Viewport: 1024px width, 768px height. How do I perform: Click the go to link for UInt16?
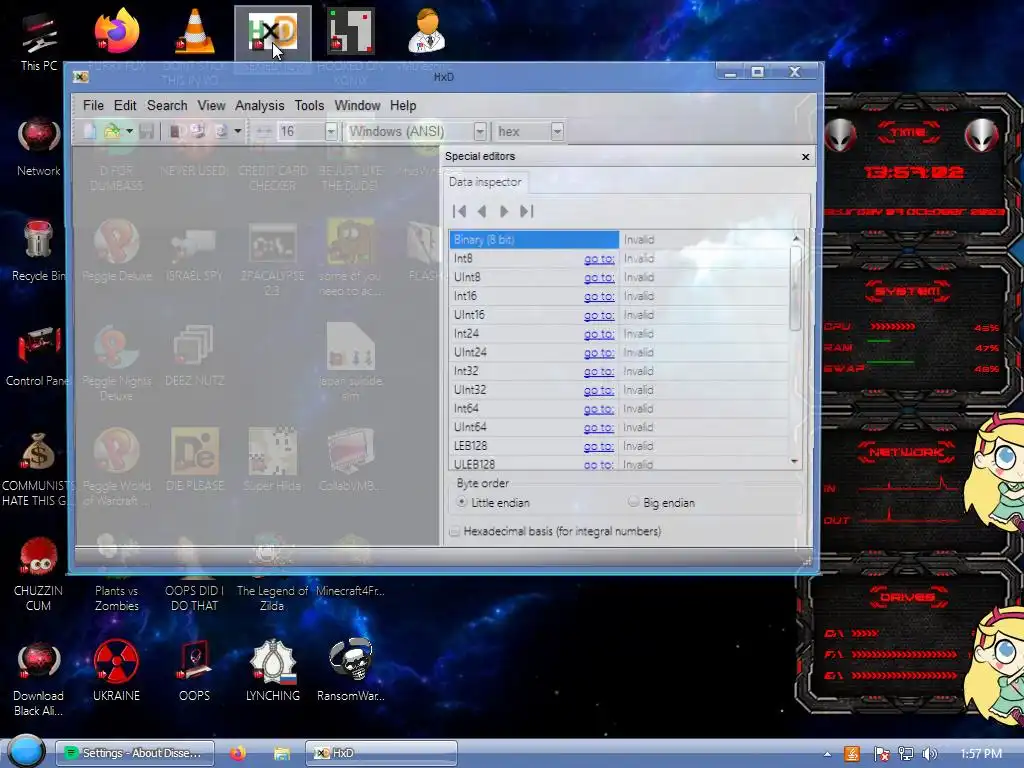599,315
